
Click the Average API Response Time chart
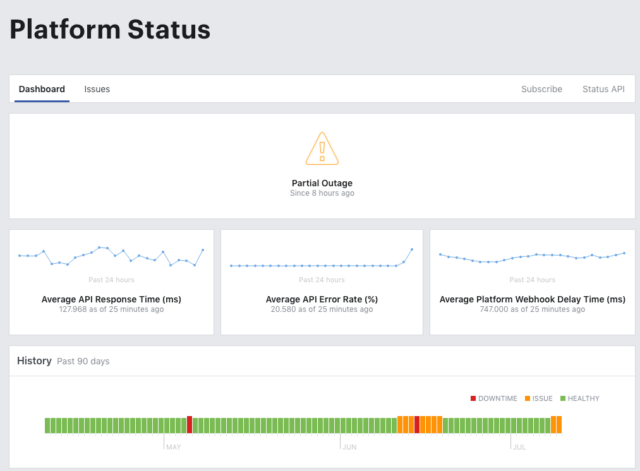point(111,256)
